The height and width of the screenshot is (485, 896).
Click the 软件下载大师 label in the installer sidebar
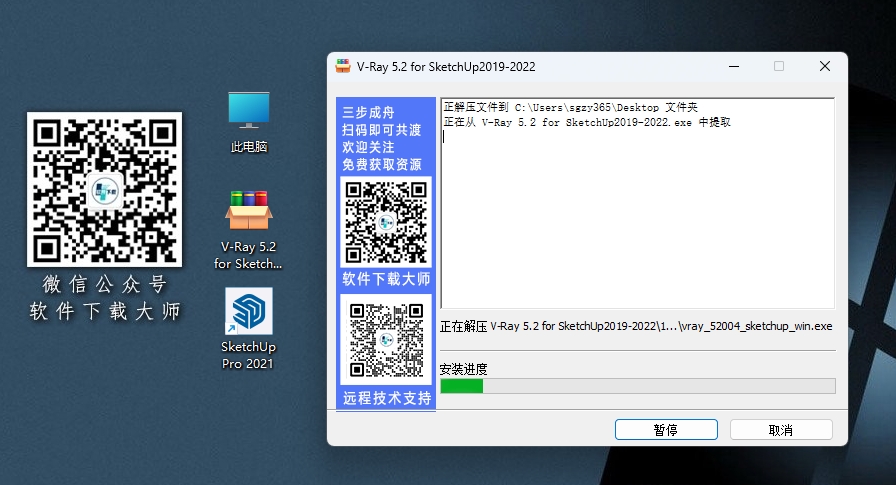tap(386, 279)
